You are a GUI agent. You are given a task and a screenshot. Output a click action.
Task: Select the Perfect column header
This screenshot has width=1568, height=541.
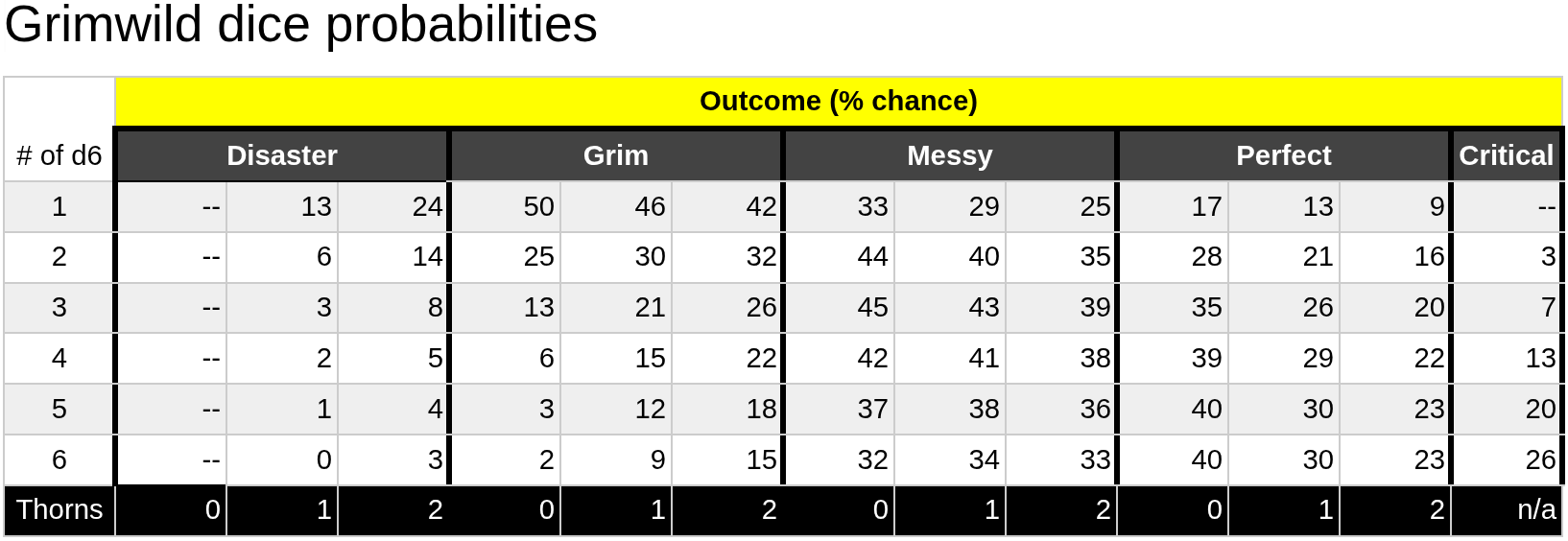[1283, 155]
